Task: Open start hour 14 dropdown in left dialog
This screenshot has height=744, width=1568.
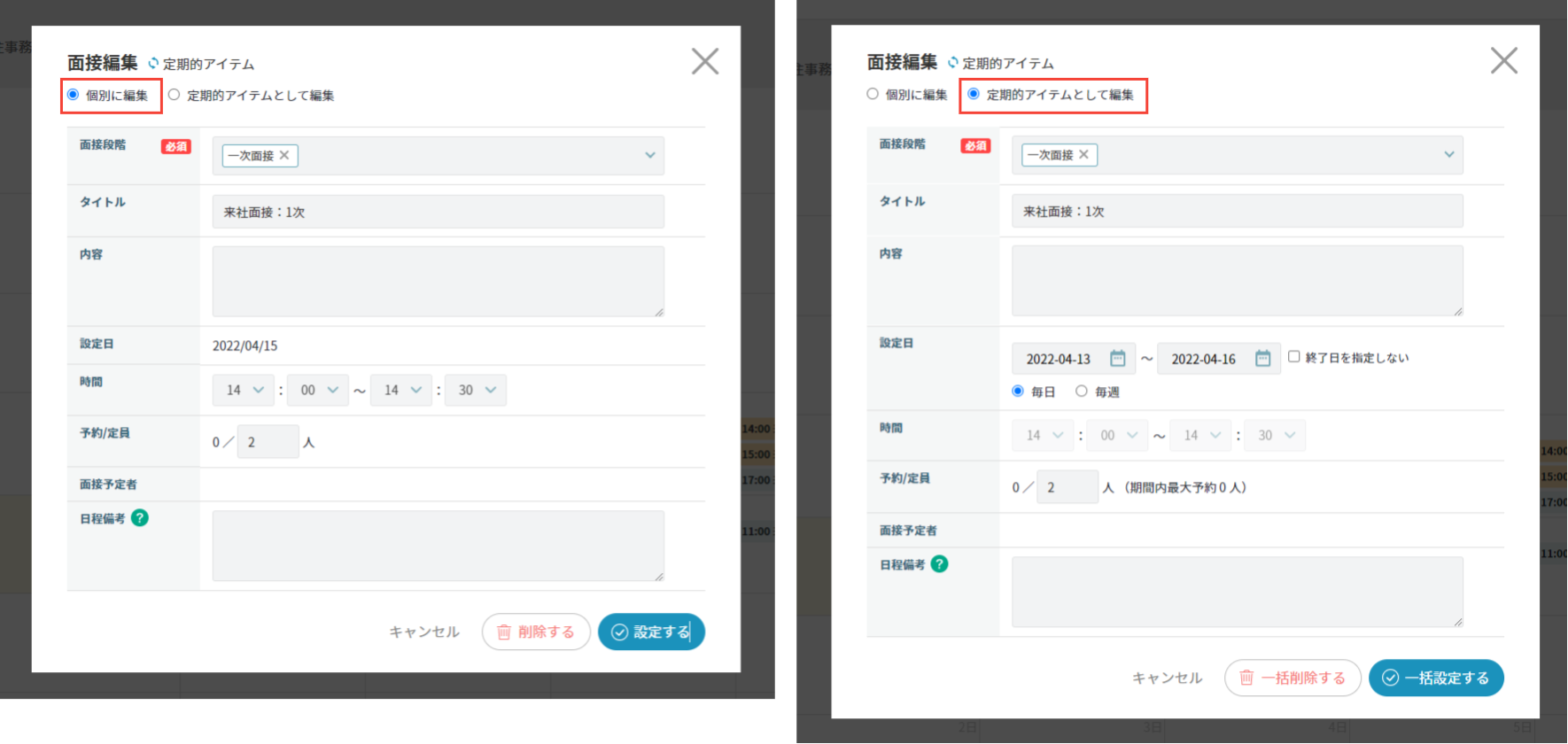Action: (x=244, y=390)
